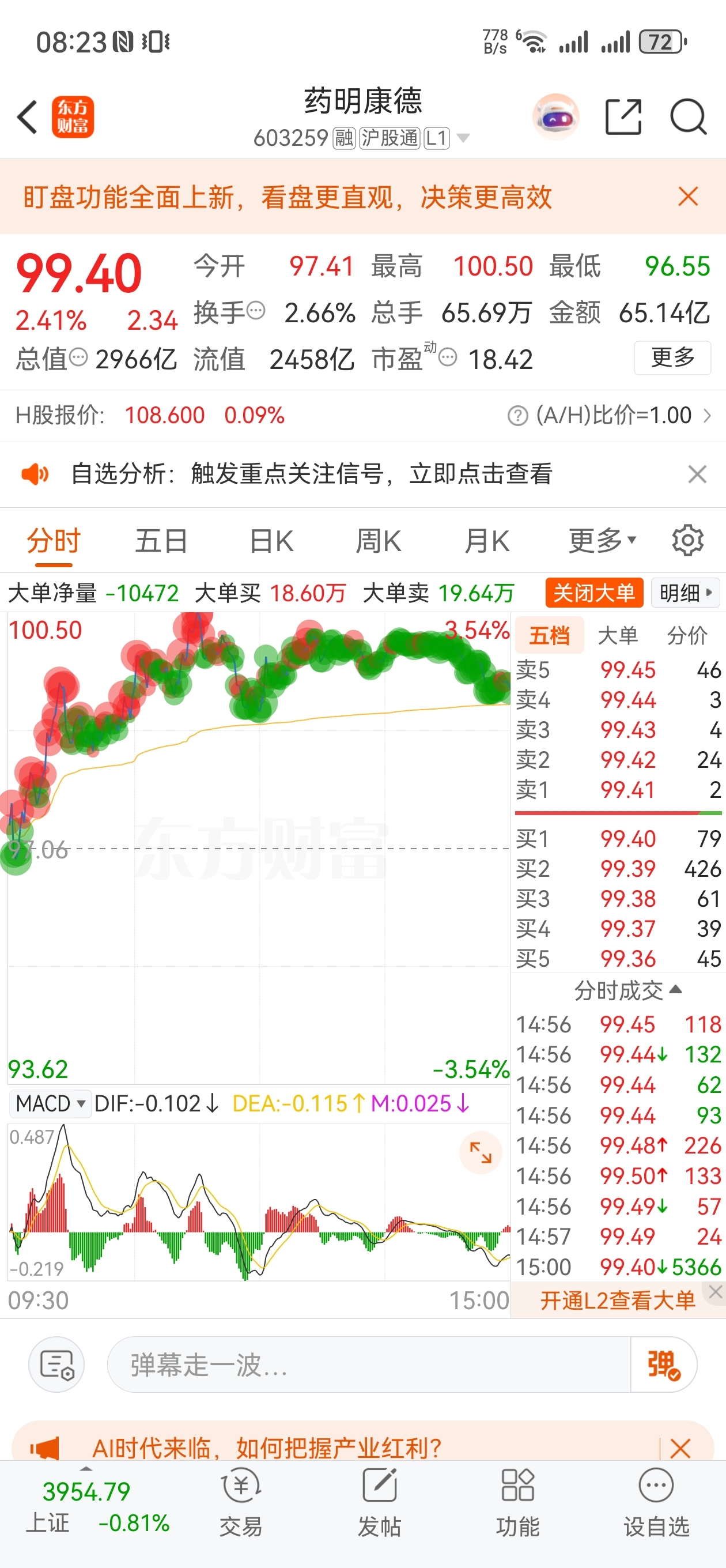Expand MACD chart to fullscreen icon
This screenshot has height=1568, width=726.
coord(480,1152)
